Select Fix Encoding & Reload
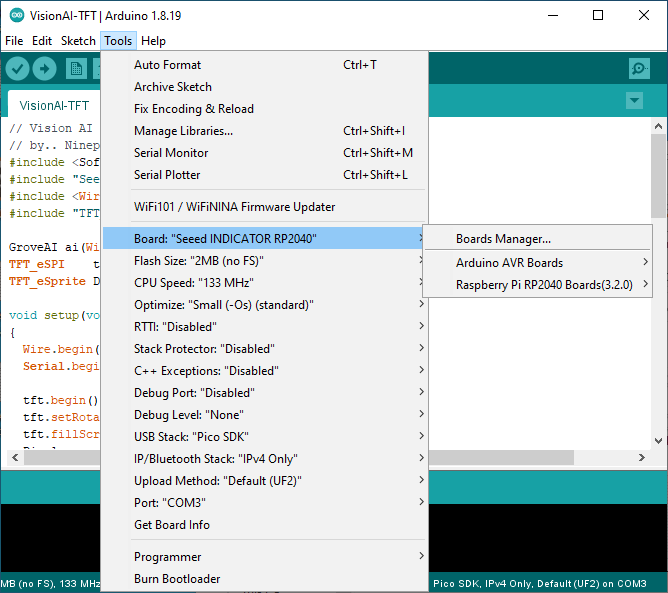 pos(265,109)
